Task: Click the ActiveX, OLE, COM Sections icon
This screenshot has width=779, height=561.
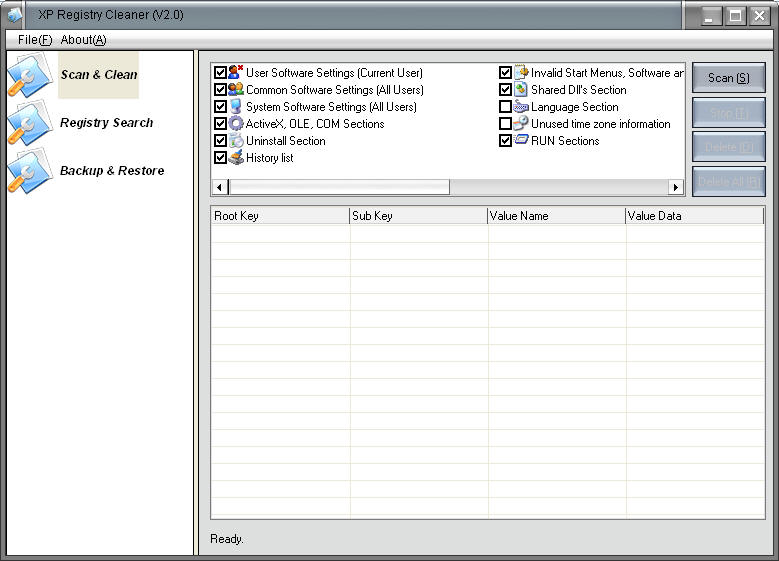Action: (236, 124)
